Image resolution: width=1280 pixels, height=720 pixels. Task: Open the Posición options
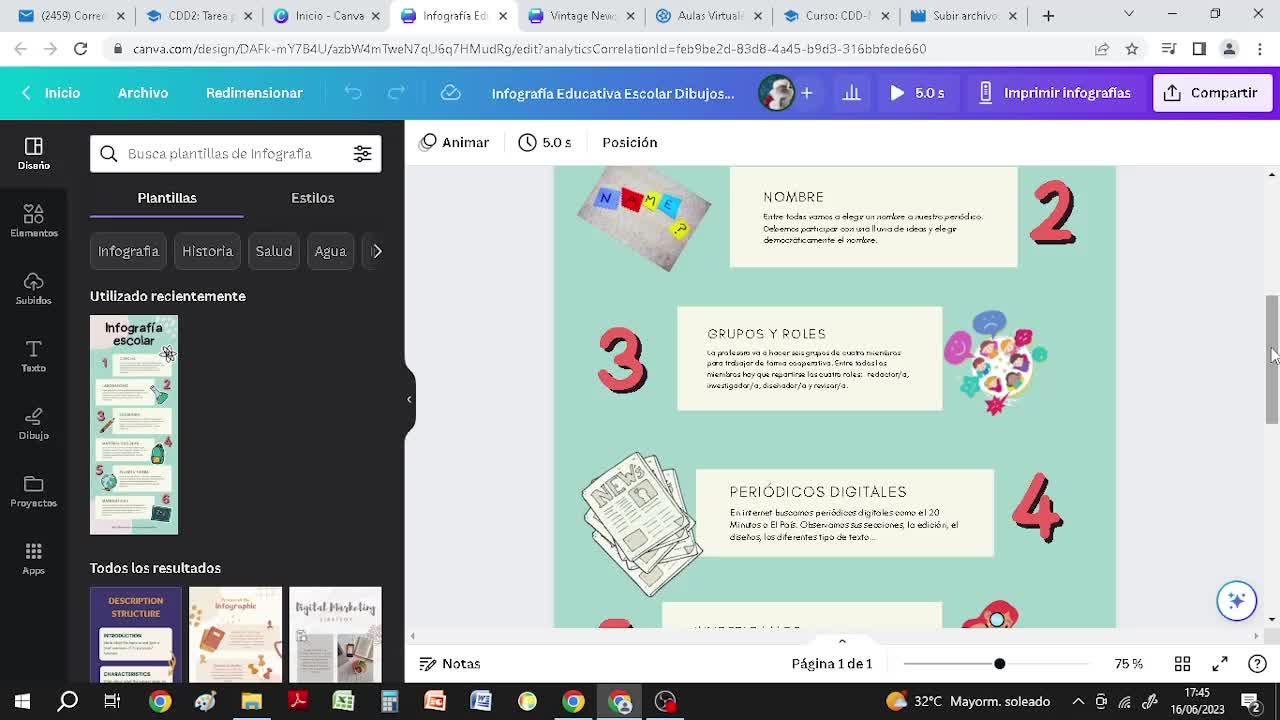(630, 143)
